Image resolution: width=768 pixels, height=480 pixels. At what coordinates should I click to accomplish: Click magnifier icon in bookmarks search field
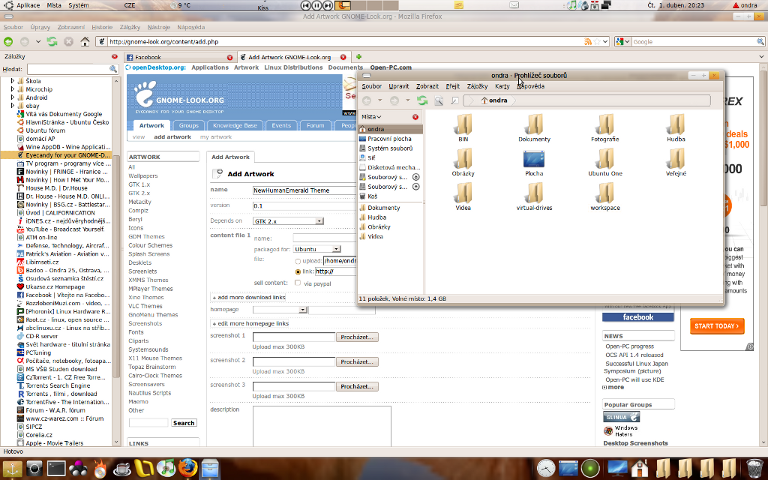[113, 69]
